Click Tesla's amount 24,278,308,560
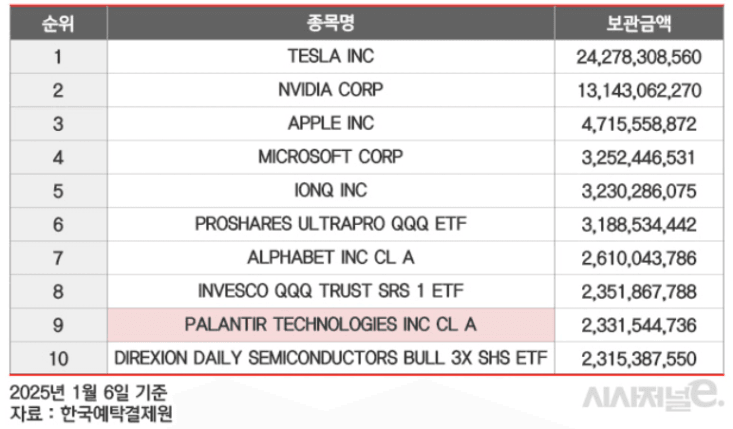 (638, 57)
